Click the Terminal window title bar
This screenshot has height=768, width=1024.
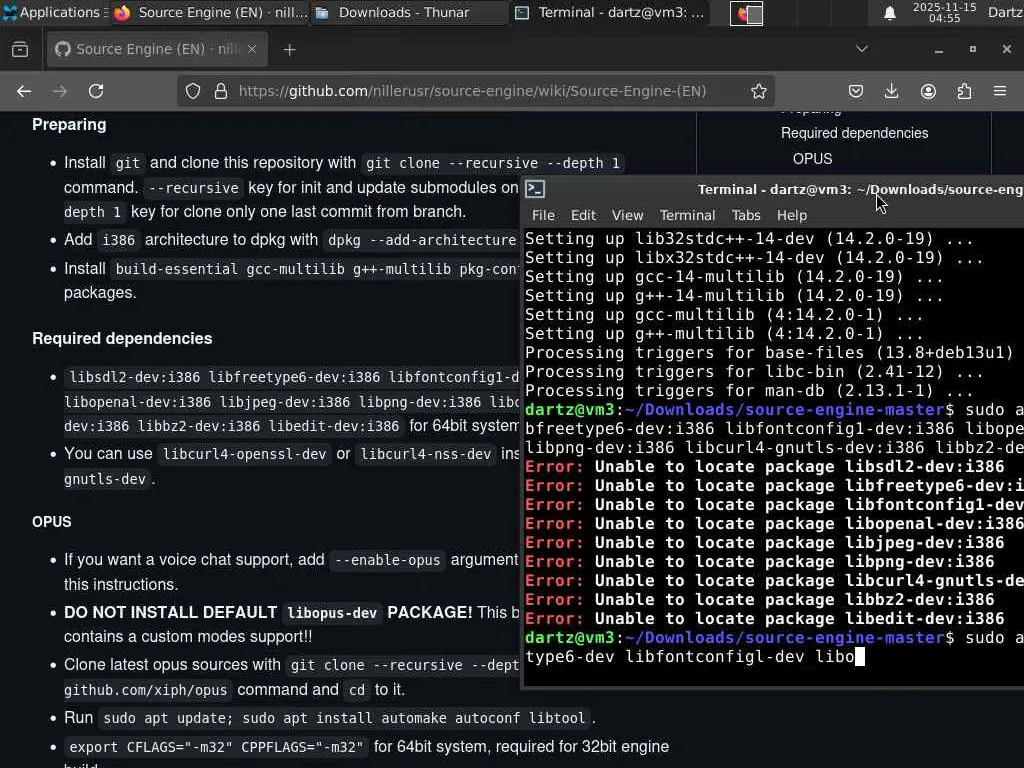coord(773,189)
